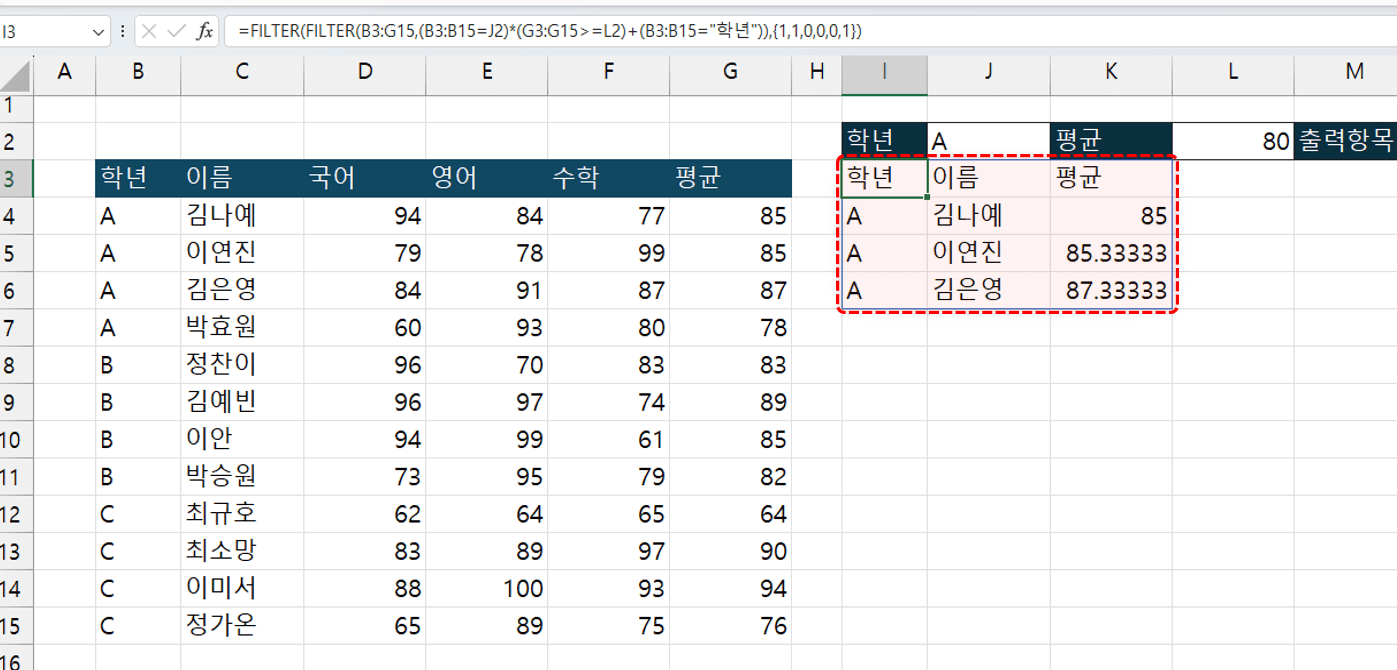
Task: Select column B header
Action: click(x=138, y=72)
